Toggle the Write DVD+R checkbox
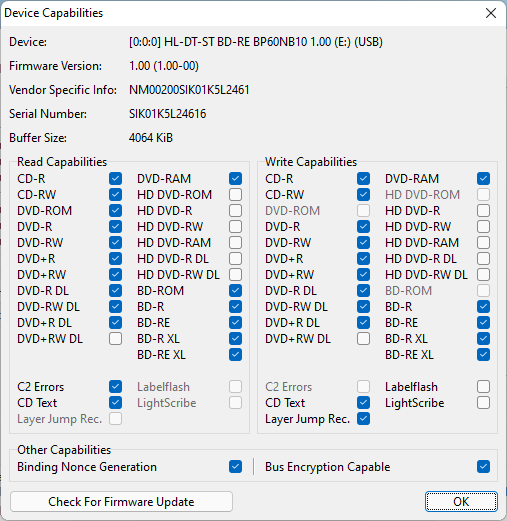The image size is (507, 521). [x=363, y=258]
